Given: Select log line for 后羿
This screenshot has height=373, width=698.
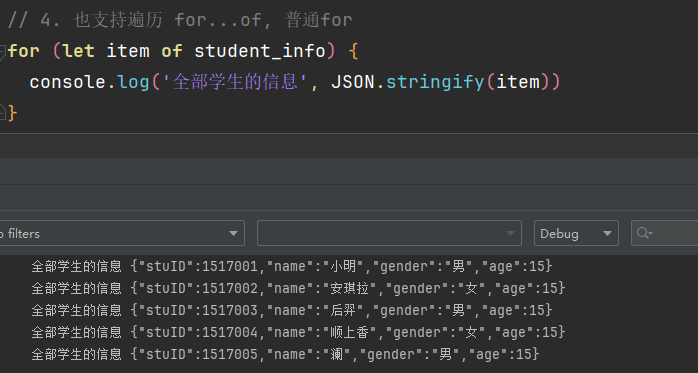Looking at the screenshot, I should [292, 310].
